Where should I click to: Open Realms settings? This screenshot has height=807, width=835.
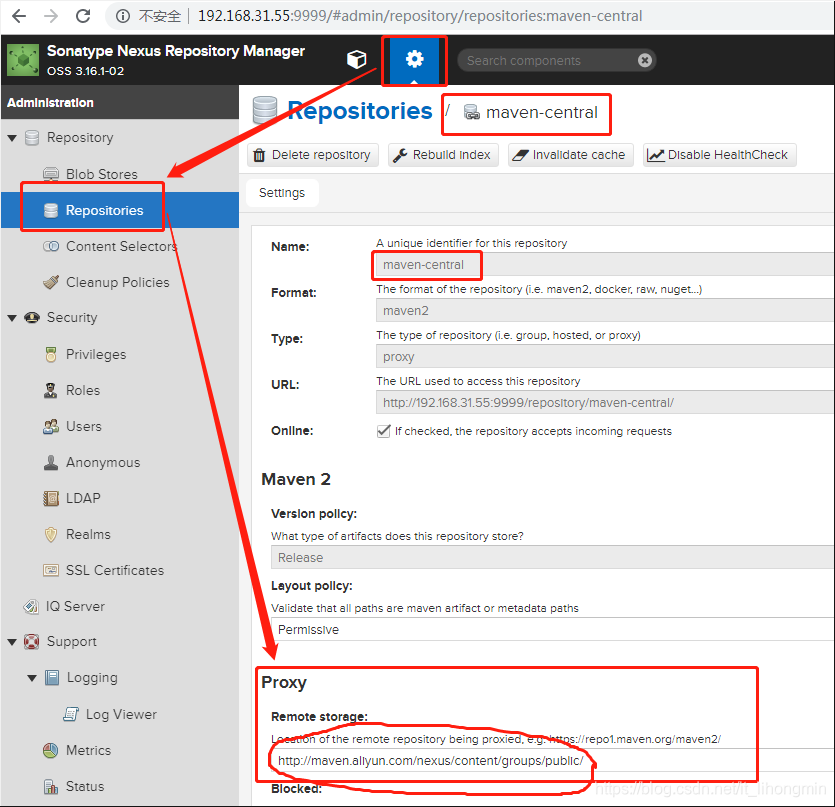(x=88, y=534)
